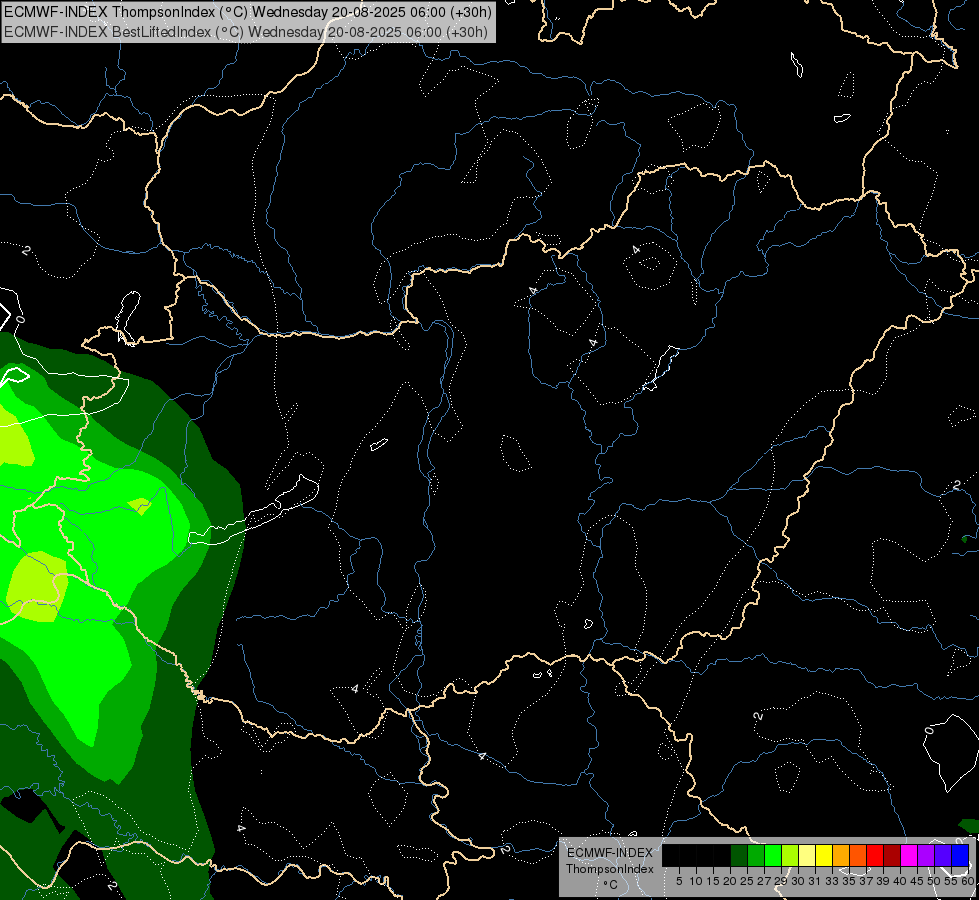Select the orange-red 35-37 legend swatch
The height and width of the screenshot is (900, 979).
click(x=858, y=855)
